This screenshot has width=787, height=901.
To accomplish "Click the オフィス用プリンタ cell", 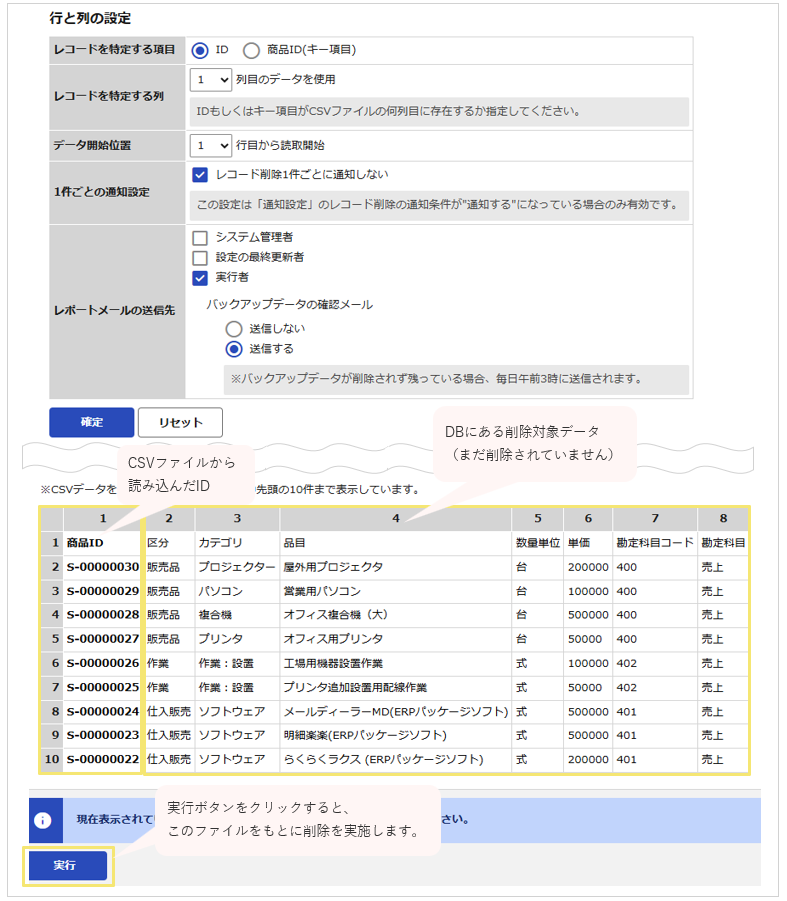I will (x=395, y=640).
